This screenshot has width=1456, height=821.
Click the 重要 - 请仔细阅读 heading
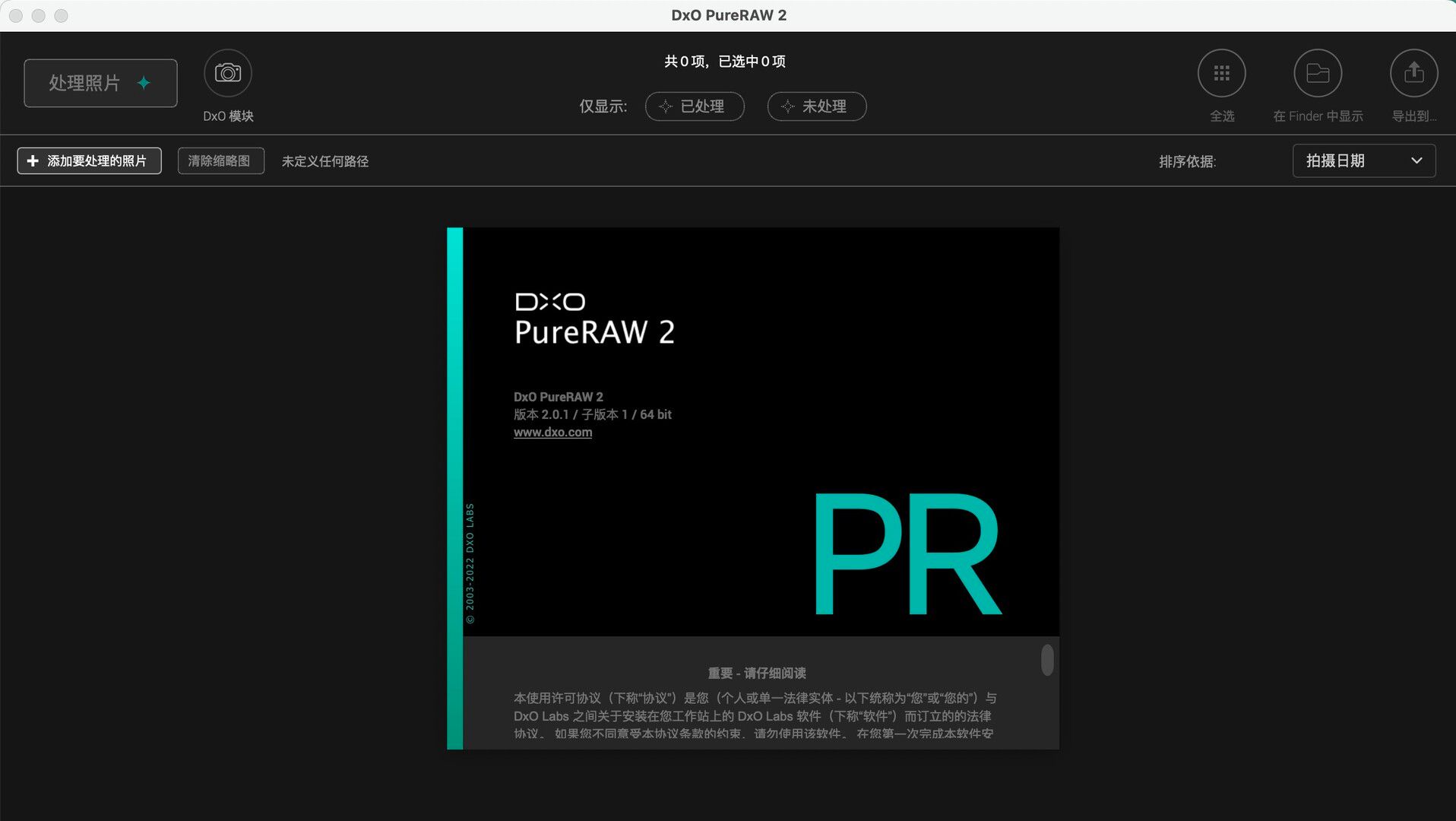pyautogui.click(x=757, y=674)
